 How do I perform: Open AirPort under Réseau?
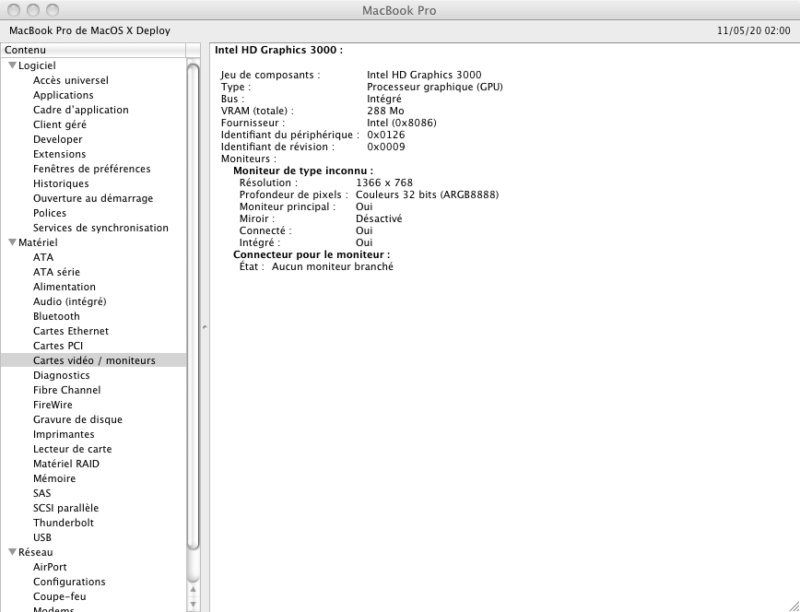[x=50, y=568]
